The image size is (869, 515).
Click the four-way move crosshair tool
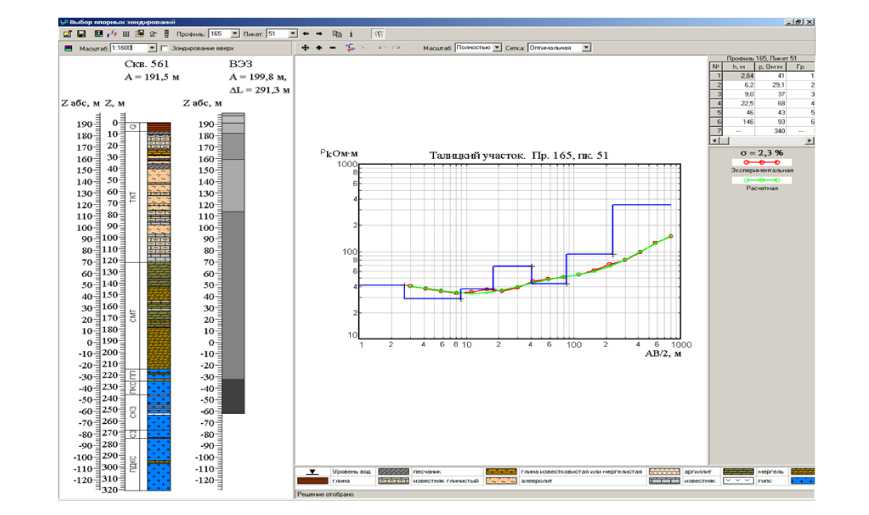[304, 47]
